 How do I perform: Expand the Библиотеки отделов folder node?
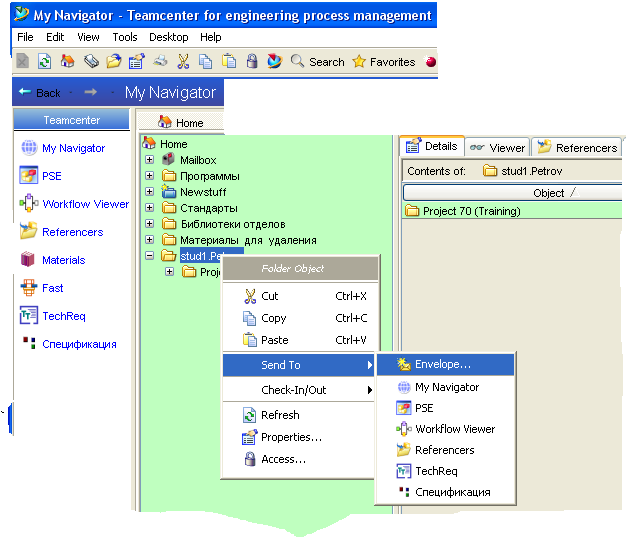[x=149, y=224]
